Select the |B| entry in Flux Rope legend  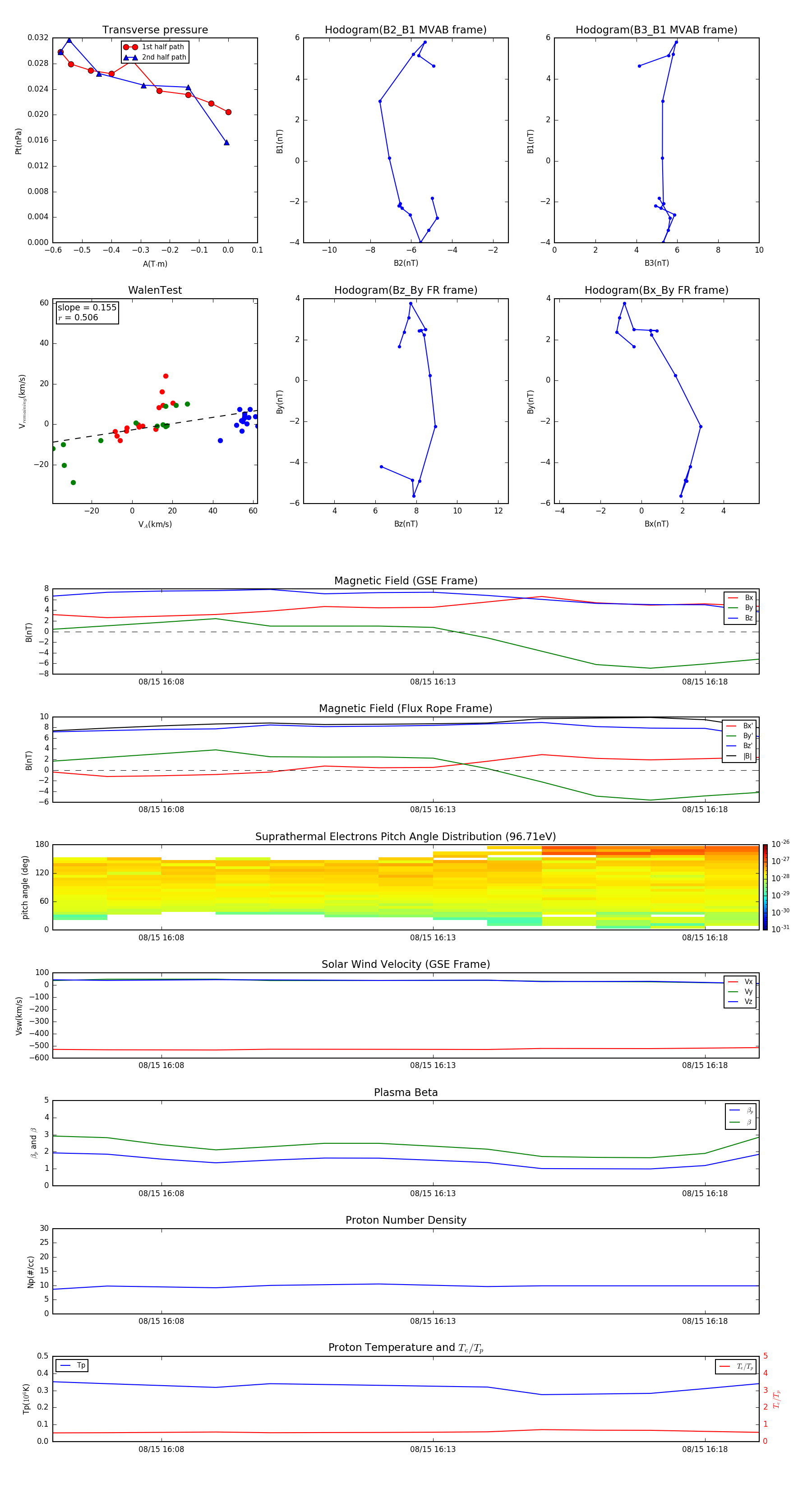tap(740, 757)
